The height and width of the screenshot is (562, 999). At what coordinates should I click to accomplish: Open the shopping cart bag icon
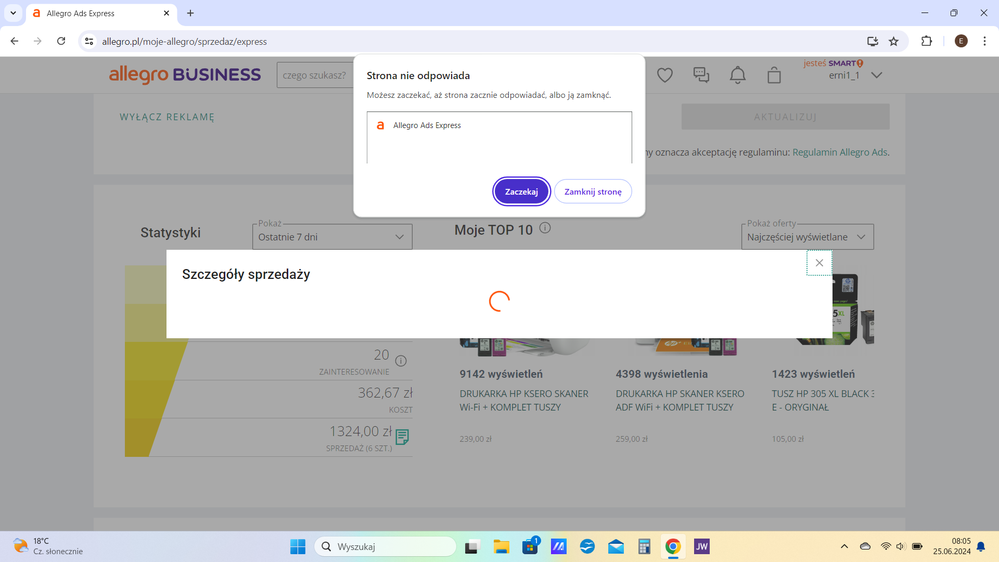(774, 75)
